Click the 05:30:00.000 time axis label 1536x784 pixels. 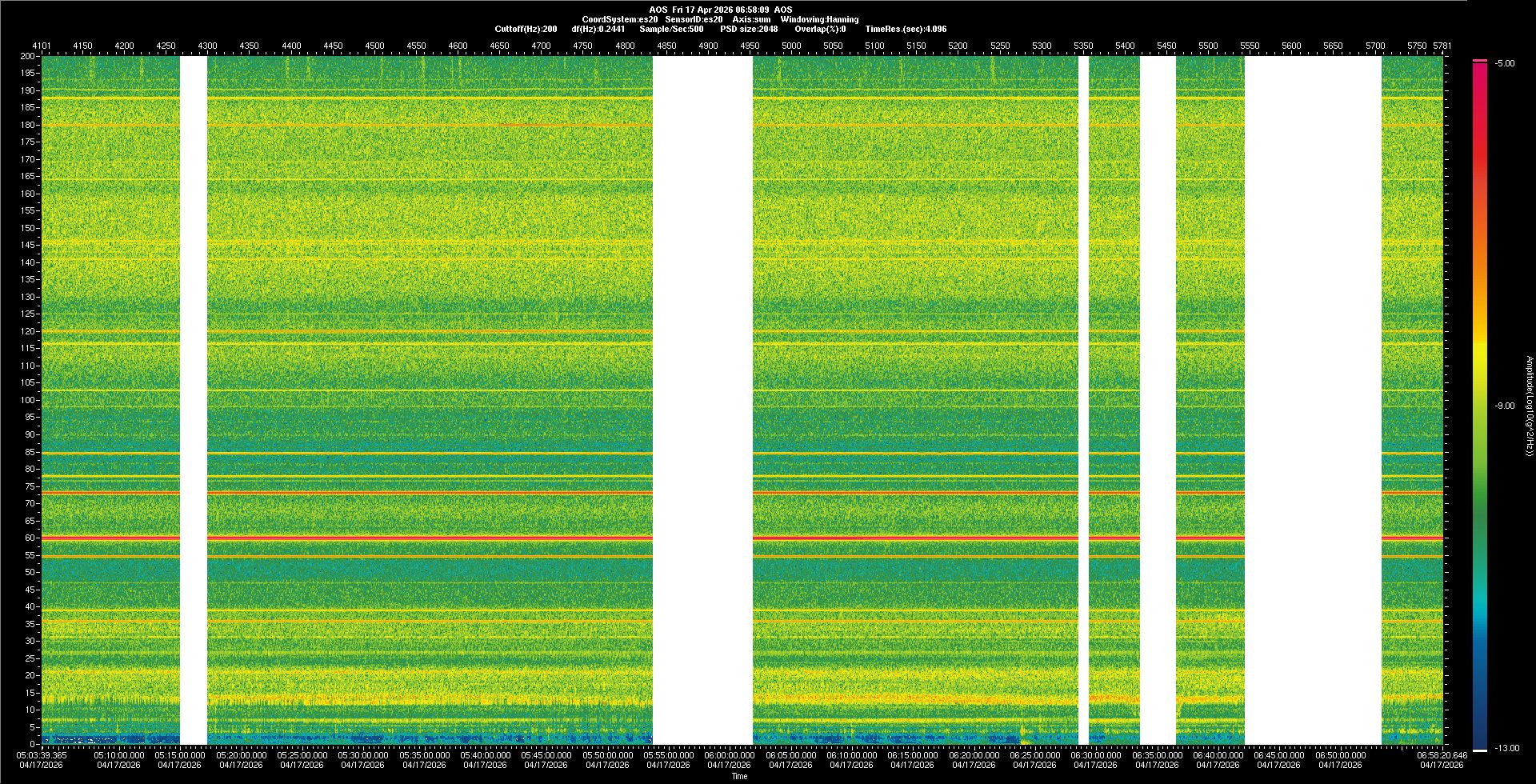pos(362,754)
